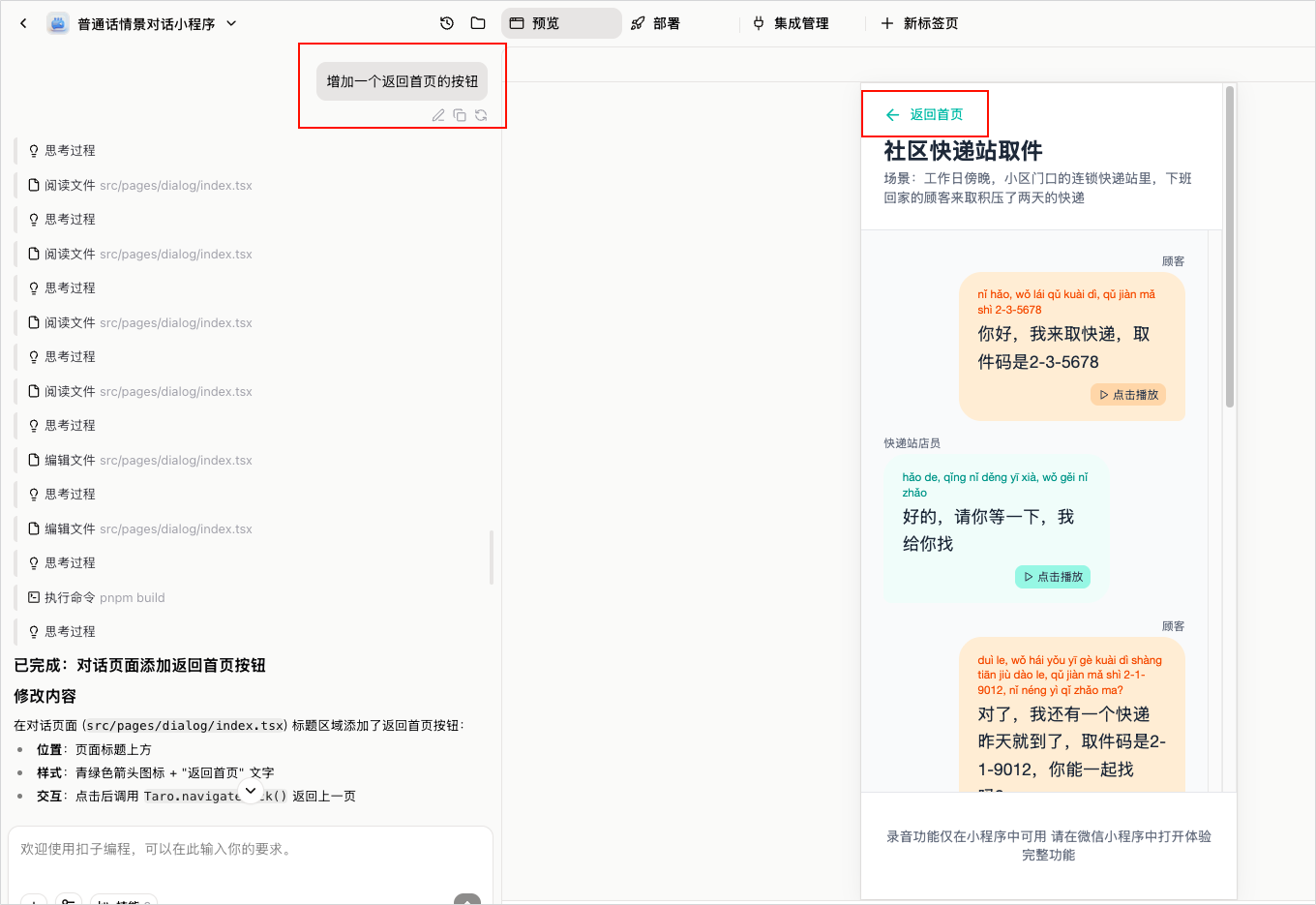Click the 修改内容 heading

click(45, 696)
